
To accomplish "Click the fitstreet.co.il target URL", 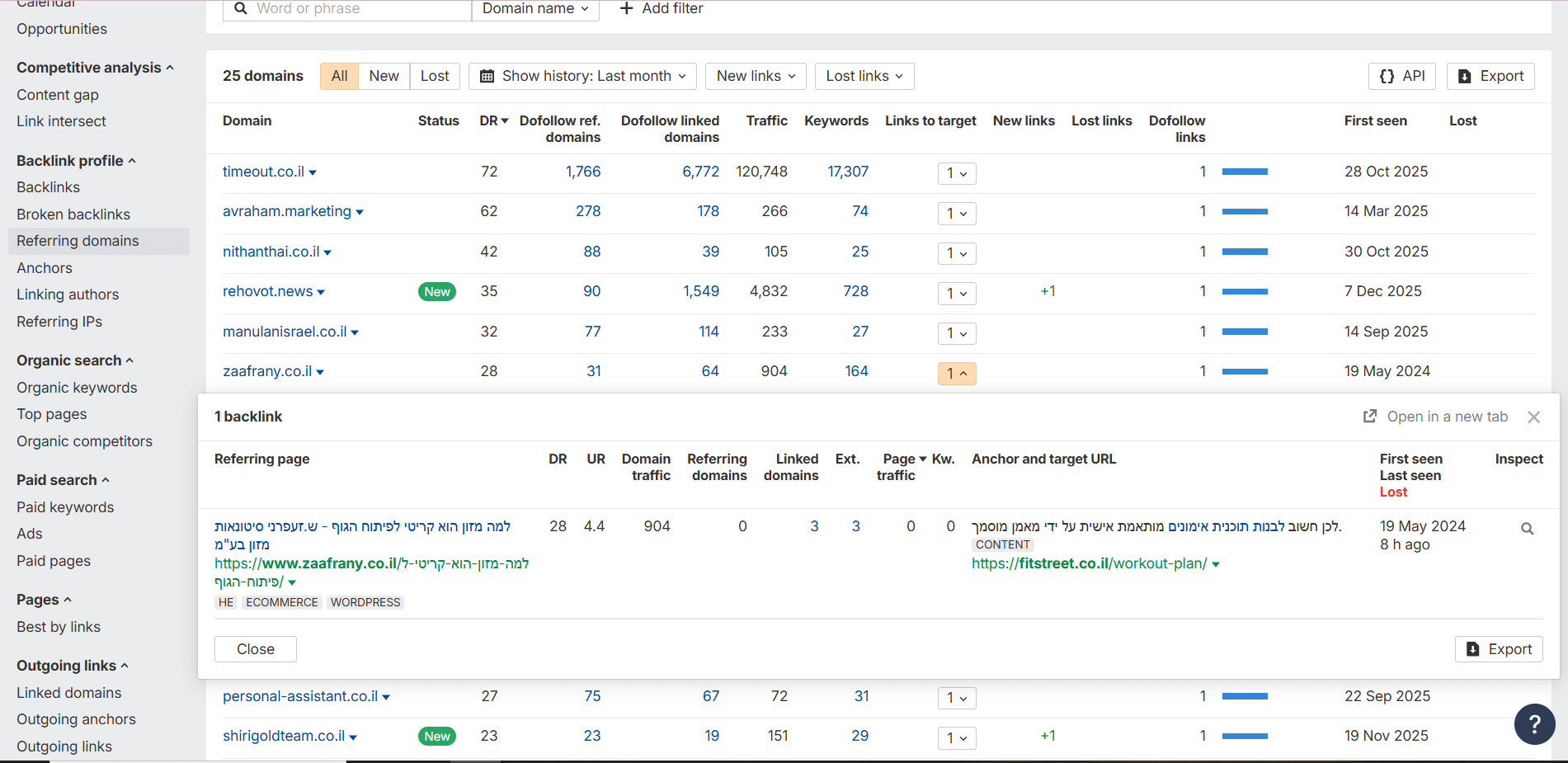I will click(x=1089, y=563).
